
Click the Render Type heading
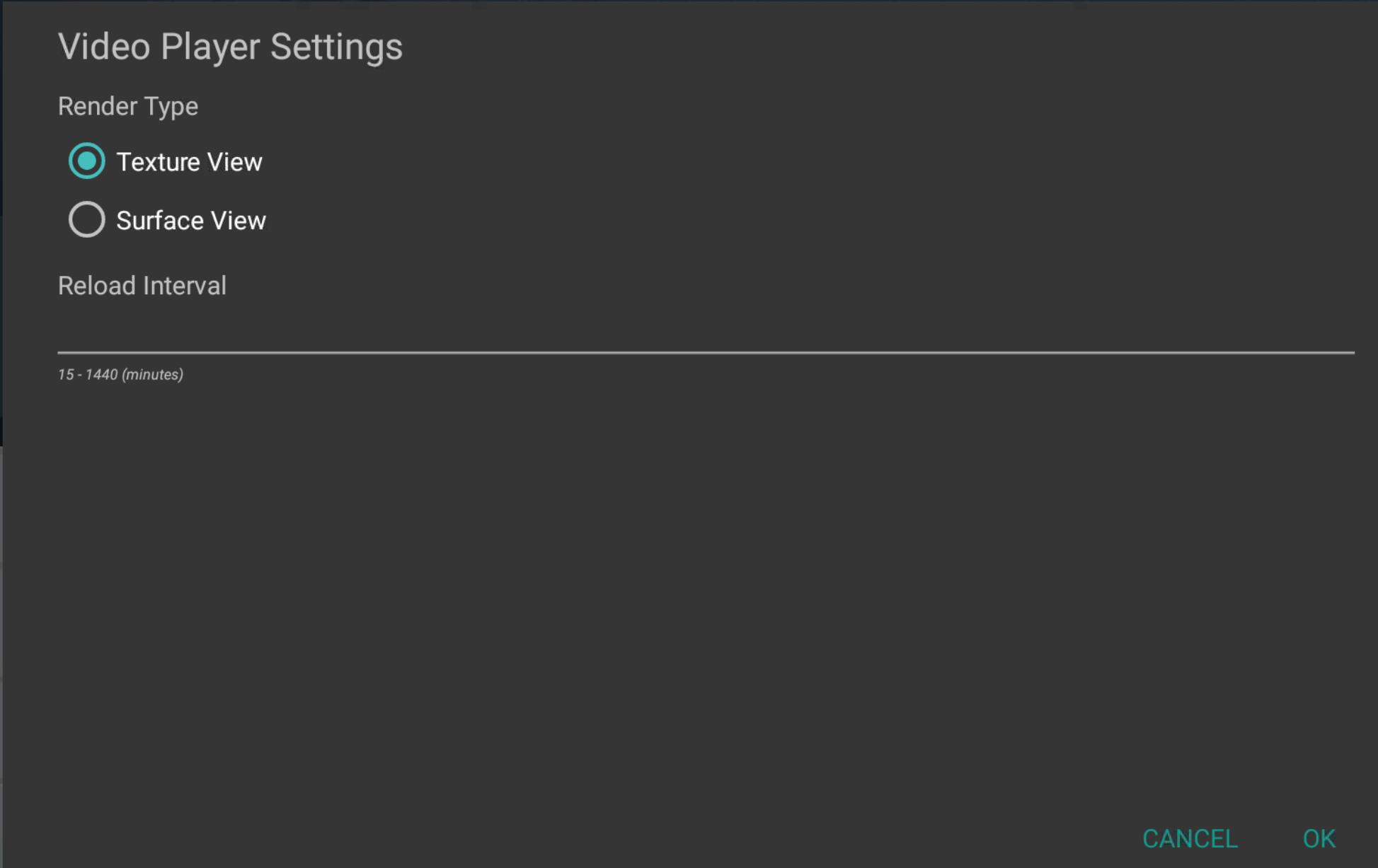128,106
